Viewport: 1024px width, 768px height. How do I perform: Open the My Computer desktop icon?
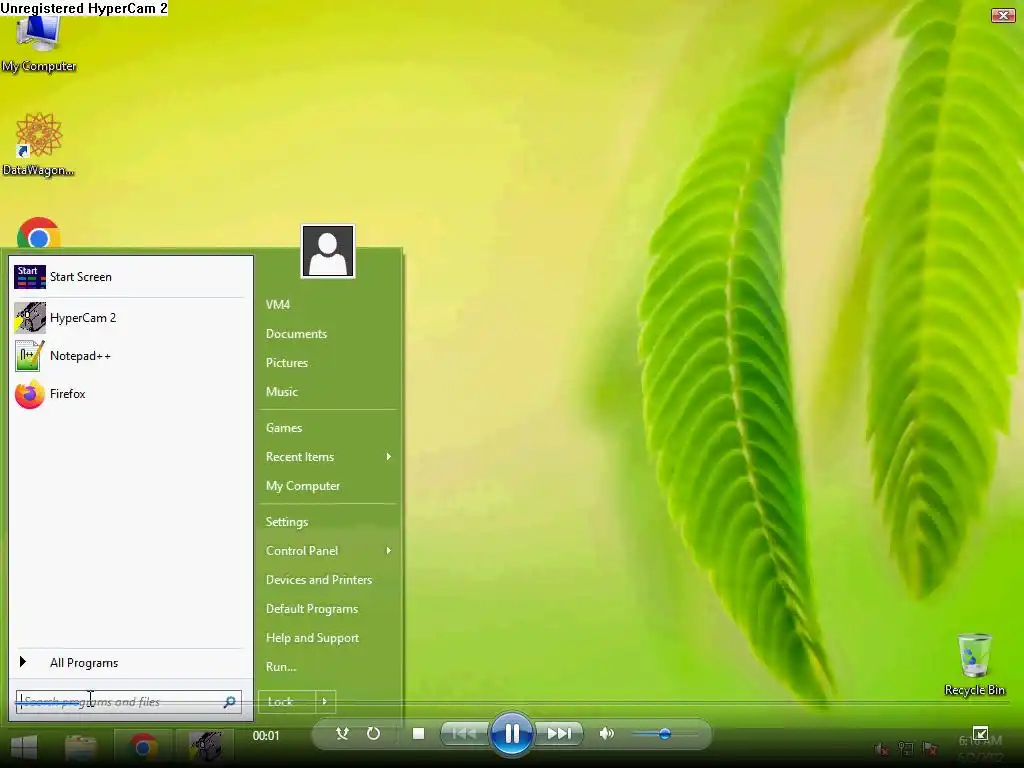click(39, 43)
